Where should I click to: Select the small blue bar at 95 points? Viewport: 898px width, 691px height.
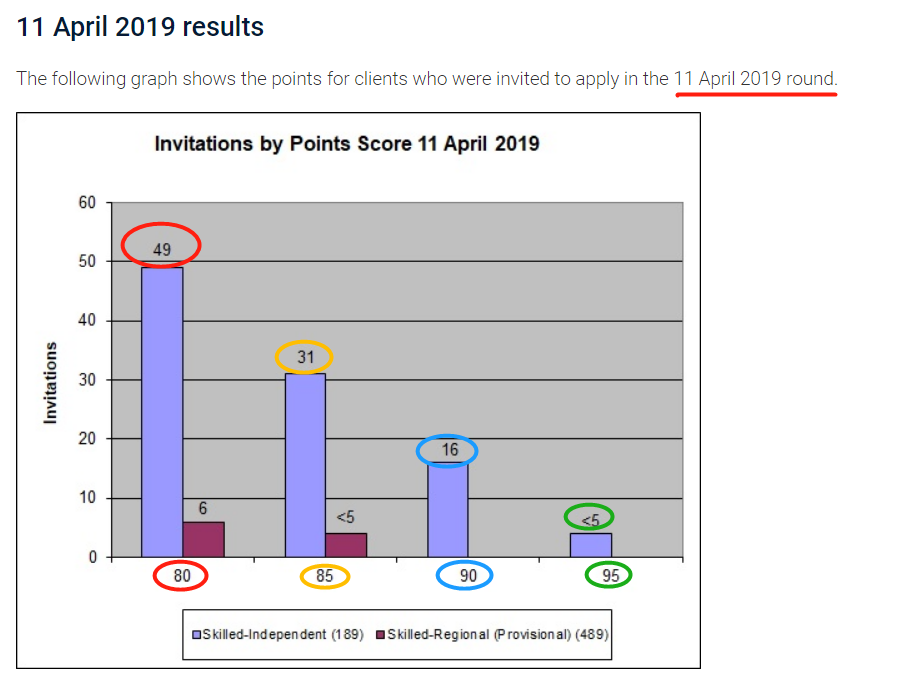590,545
